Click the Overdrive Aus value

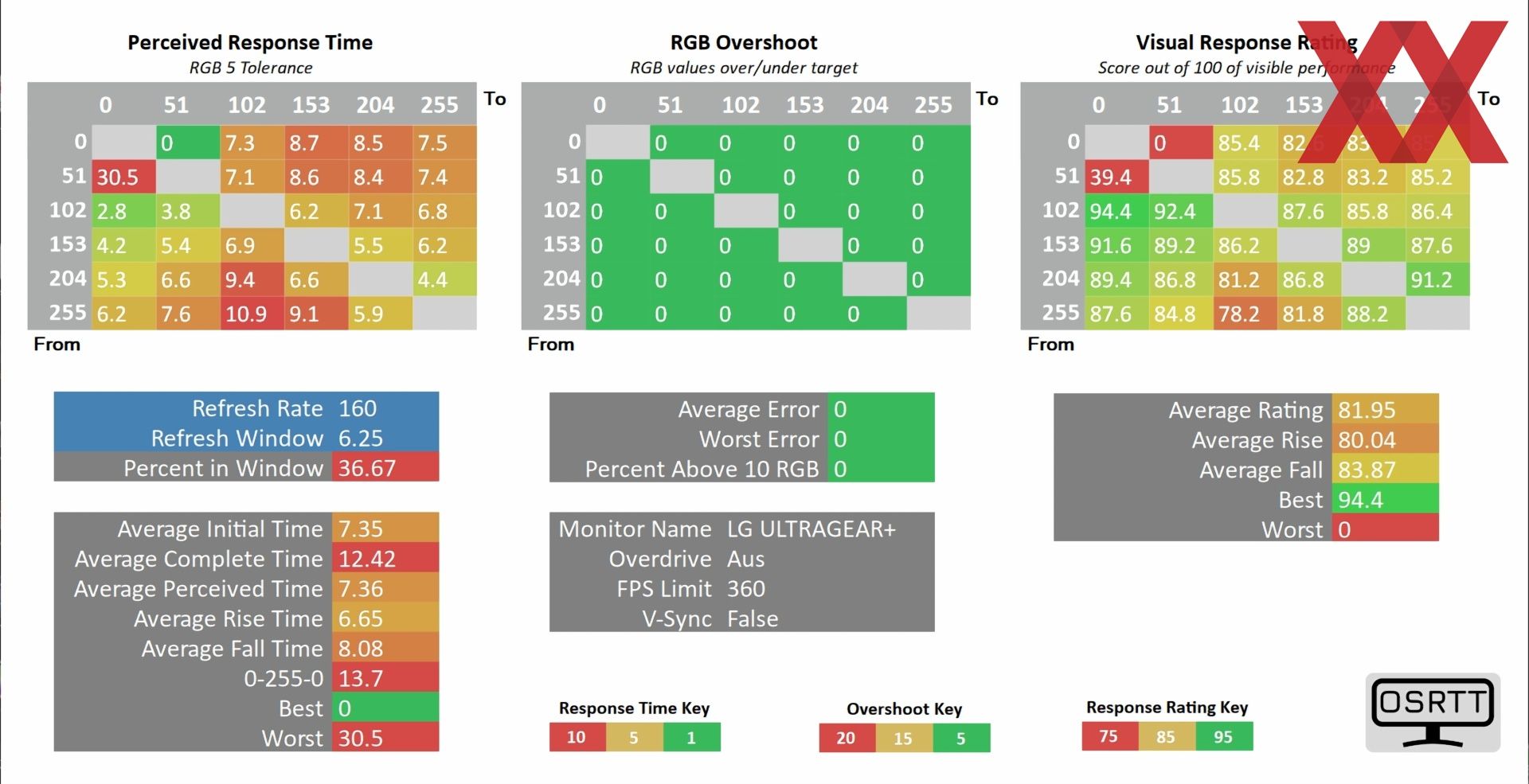click(x=745, y=559)
